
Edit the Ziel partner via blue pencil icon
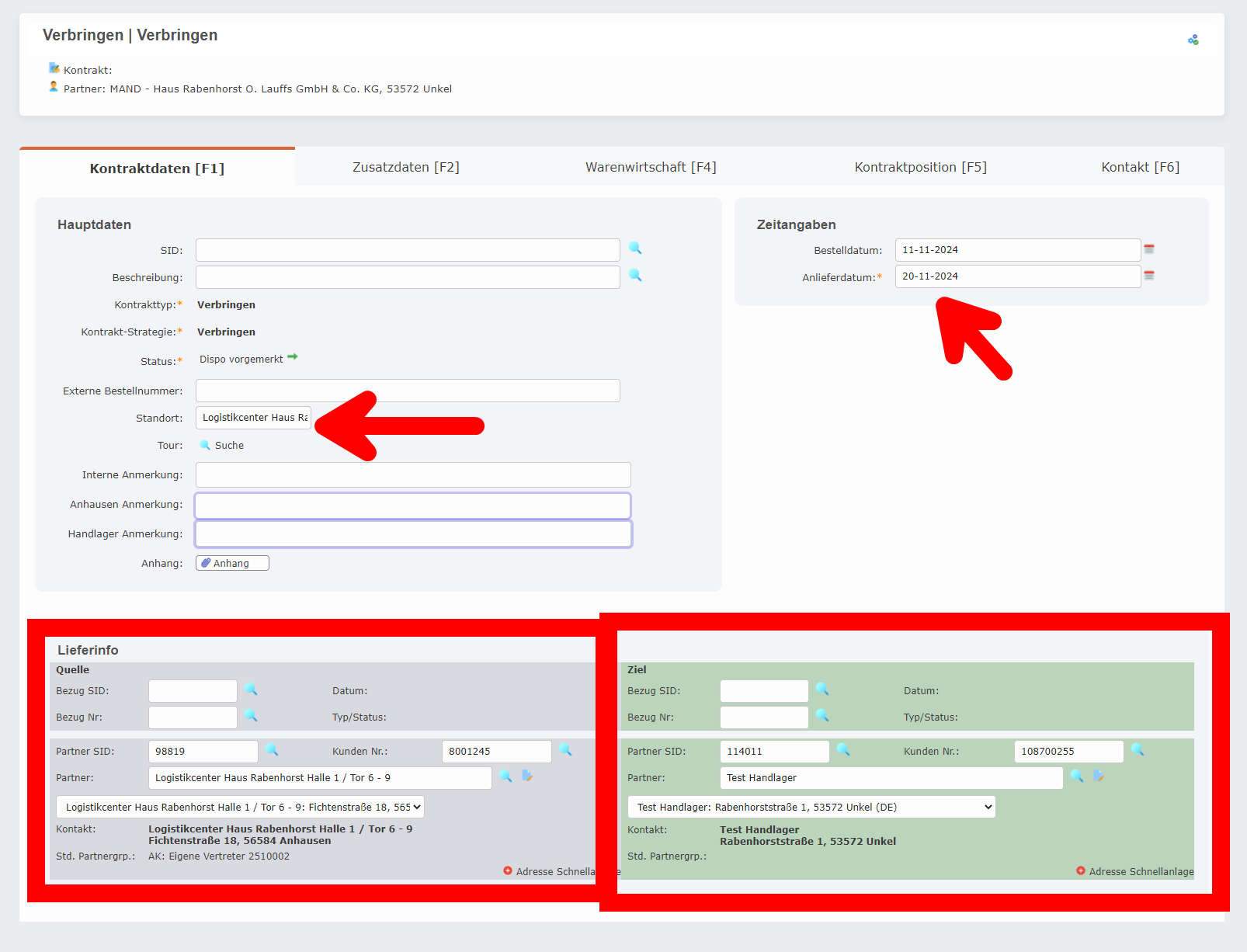(1099, 777)
